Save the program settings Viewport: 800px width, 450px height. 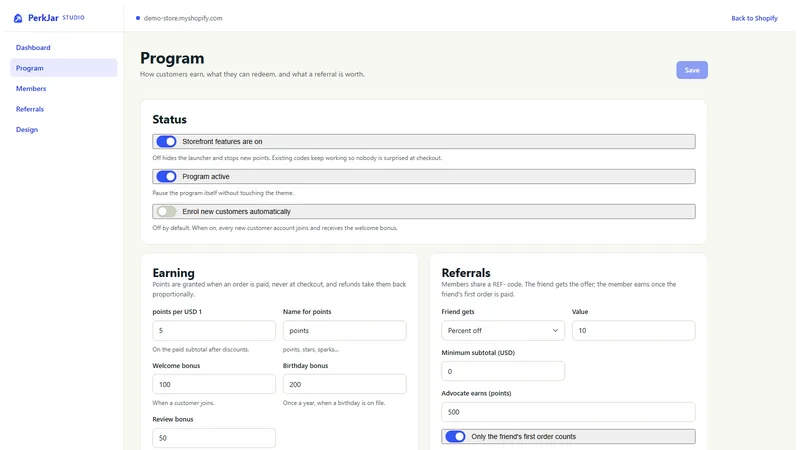coord(692,70)
